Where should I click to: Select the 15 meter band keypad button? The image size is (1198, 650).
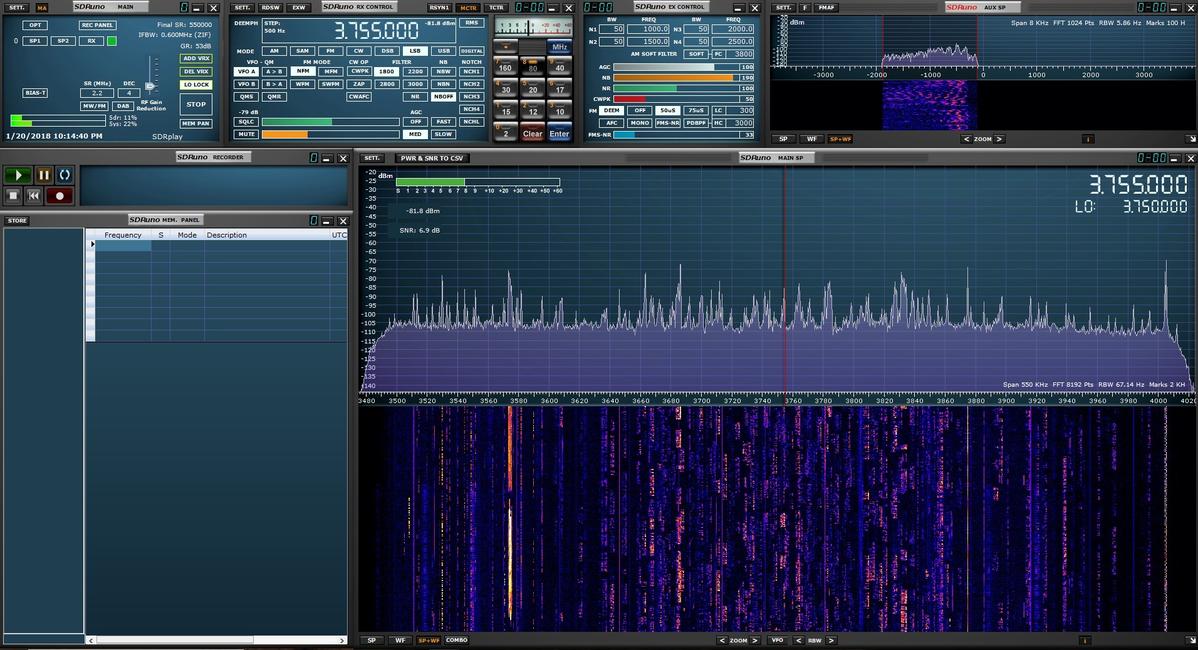pyautogui.click(x=505, y=110)
